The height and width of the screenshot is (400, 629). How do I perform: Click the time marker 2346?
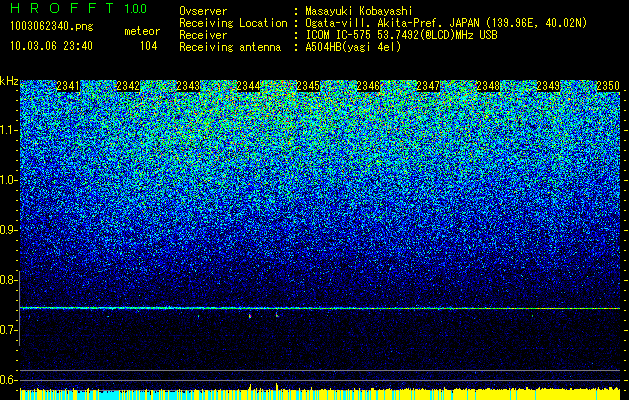point(368,86)
